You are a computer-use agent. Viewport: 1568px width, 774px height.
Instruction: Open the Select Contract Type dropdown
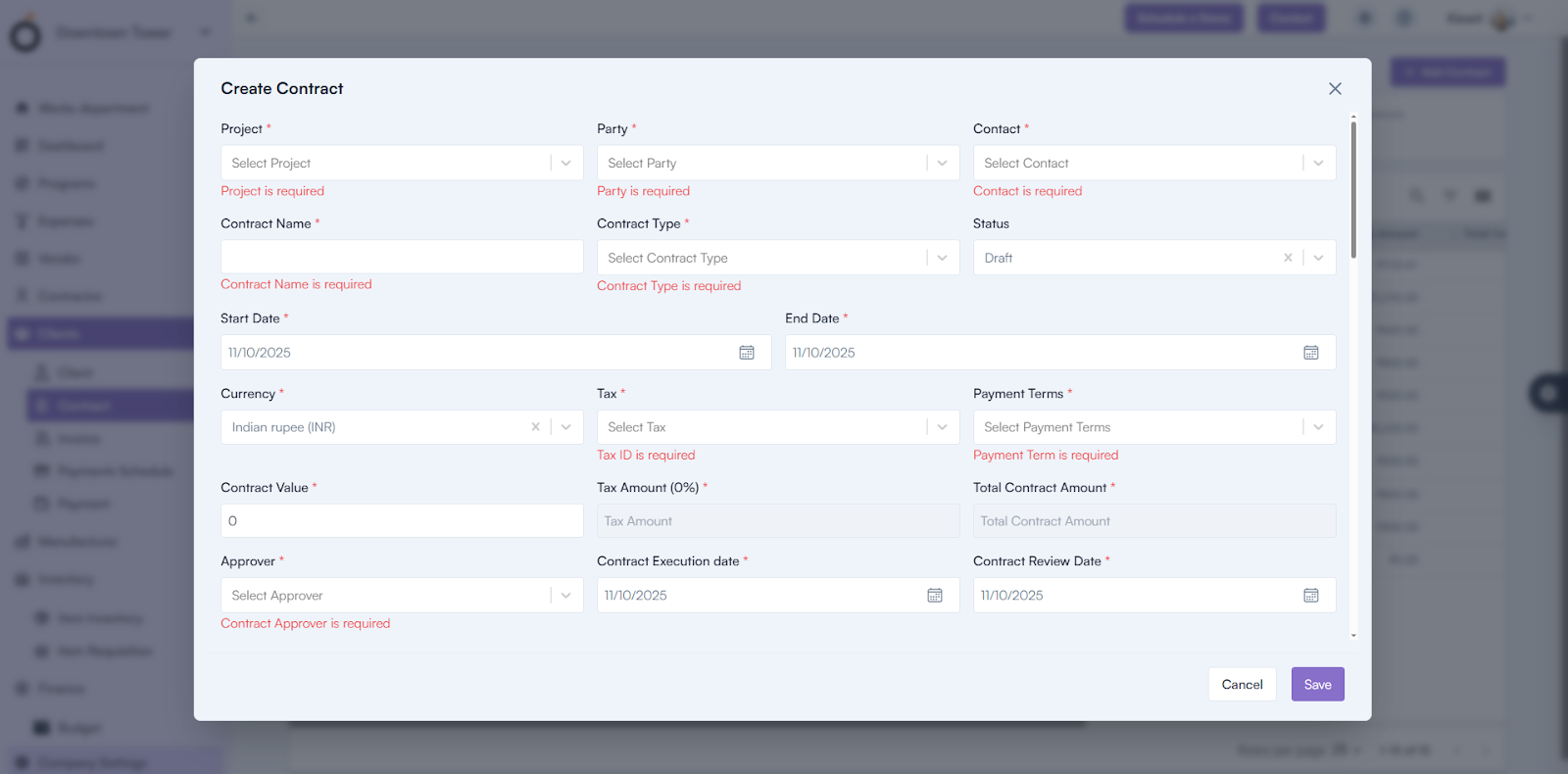(x=942, y=259)
